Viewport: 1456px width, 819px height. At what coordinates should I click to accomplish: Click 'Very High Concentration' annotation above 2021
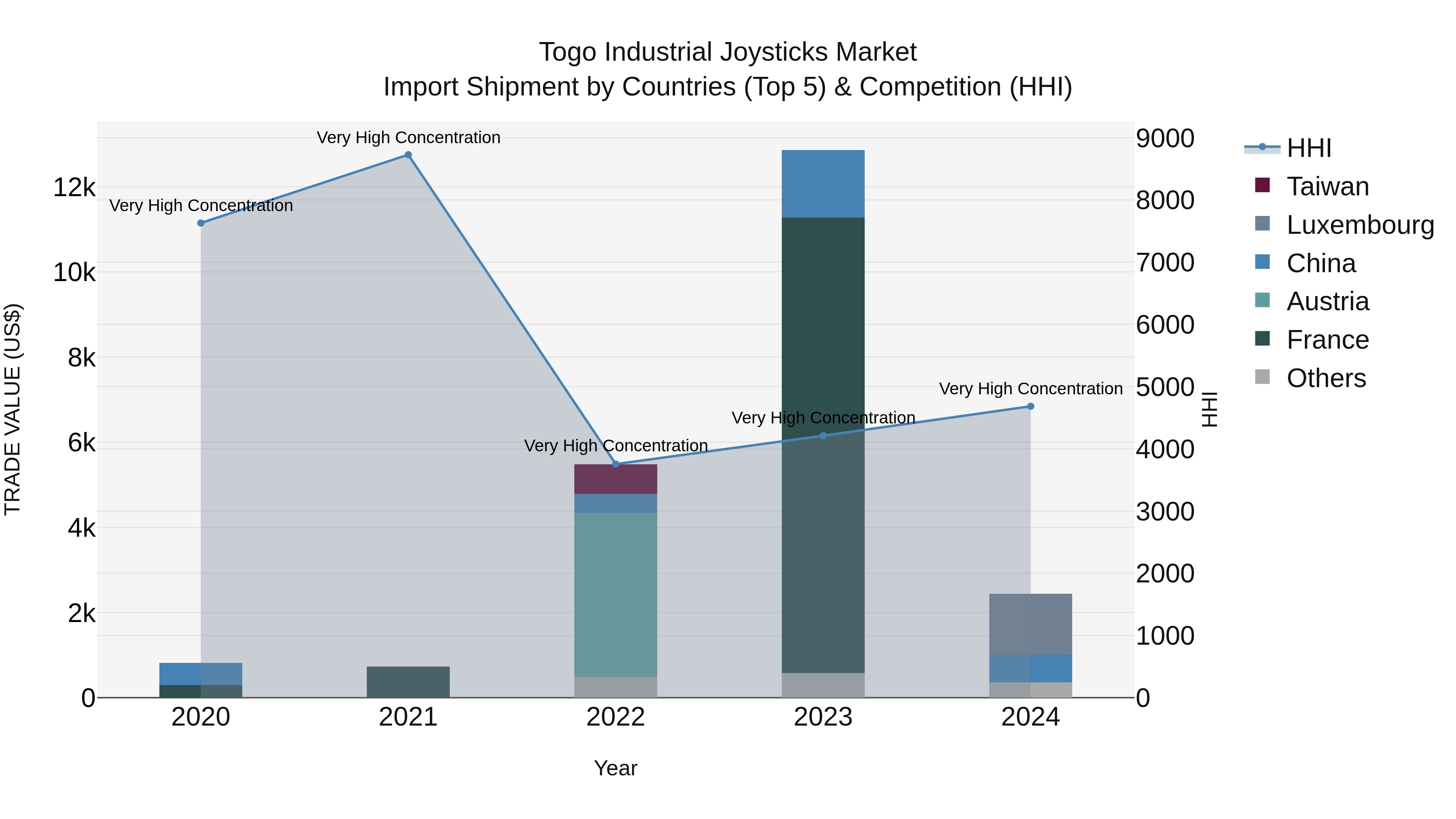pyautogui.click(x=408, y=138)
